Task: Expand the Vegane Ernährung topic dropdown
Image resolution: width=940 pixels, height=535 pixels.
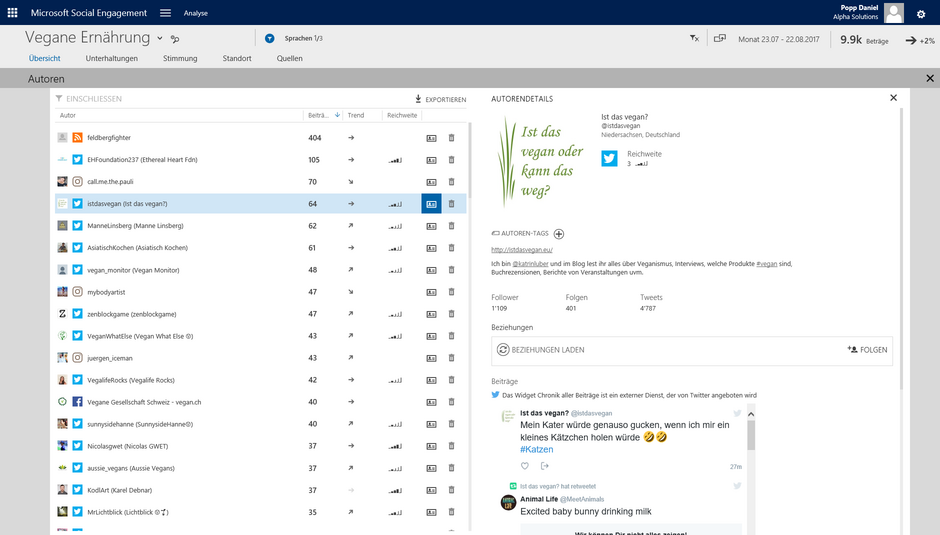Action: click(159, 38)
